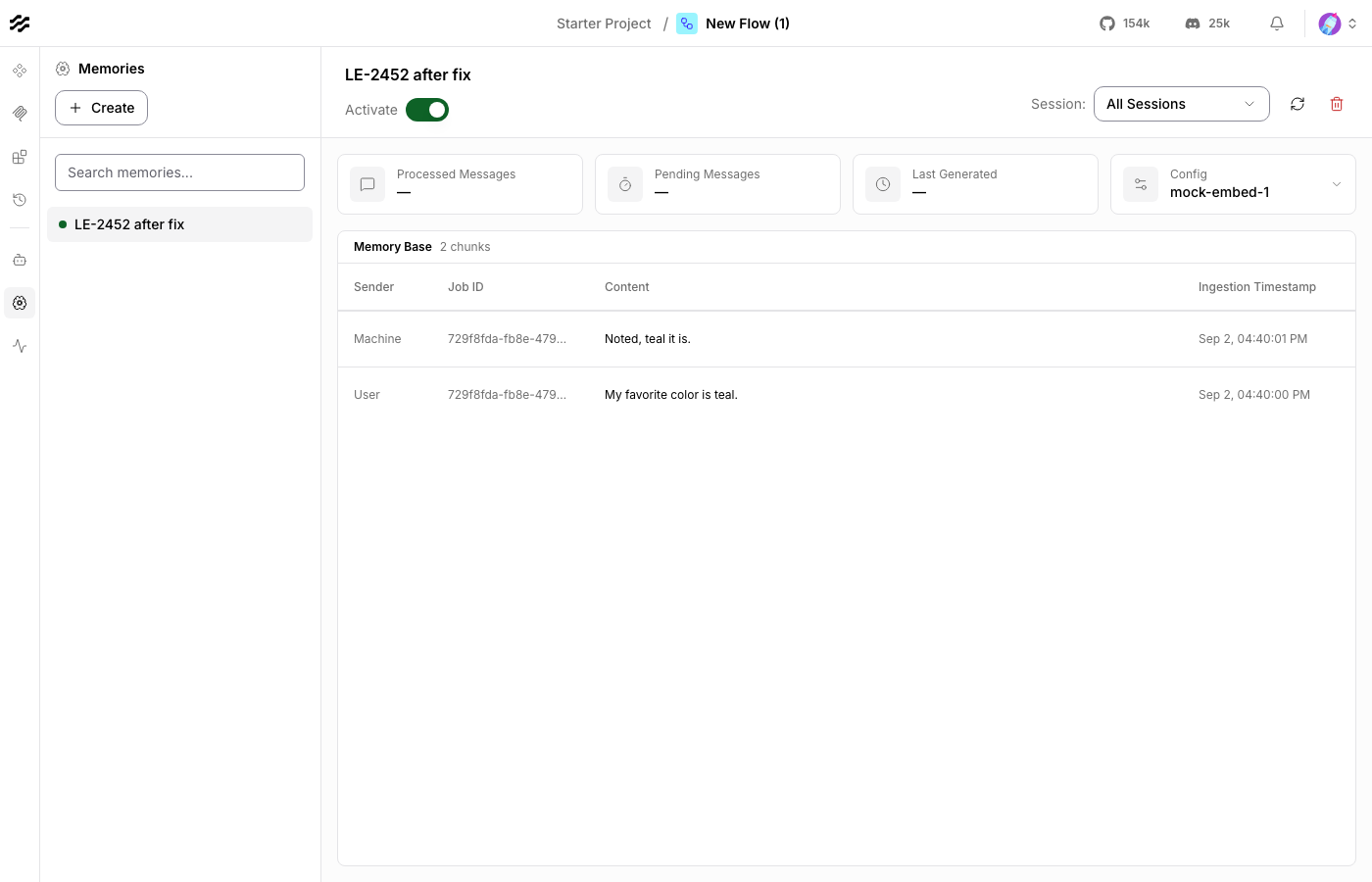Go to Starter Project breadcrumb

point(604,24)
